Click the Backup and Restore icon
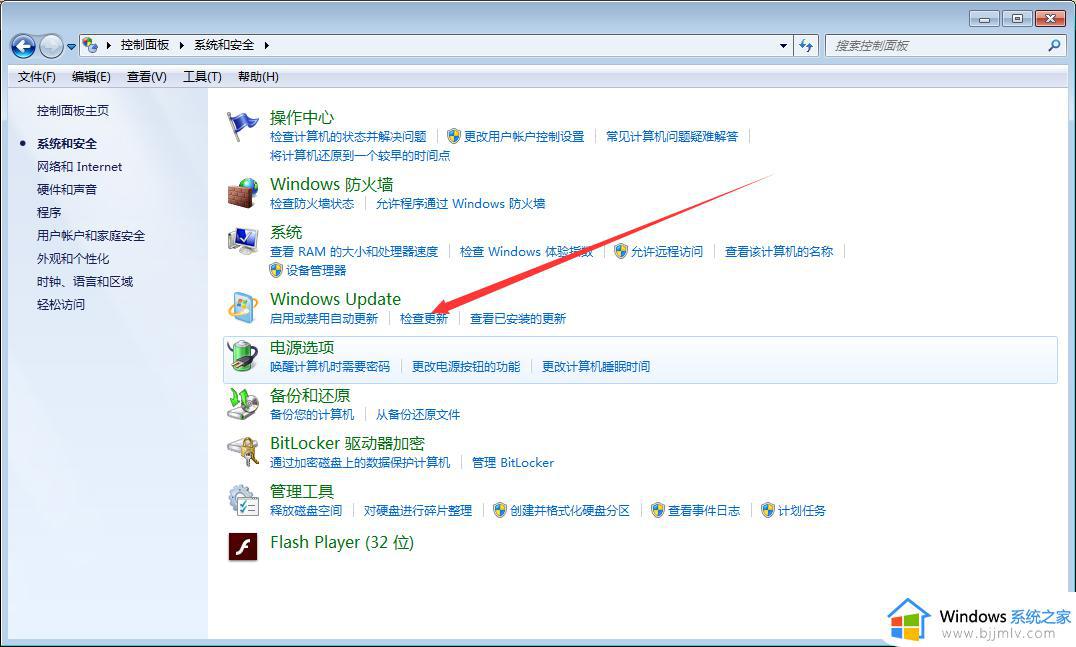This screenshot has height=647, width=1076. pyautogui.click(x=243, y=403)
